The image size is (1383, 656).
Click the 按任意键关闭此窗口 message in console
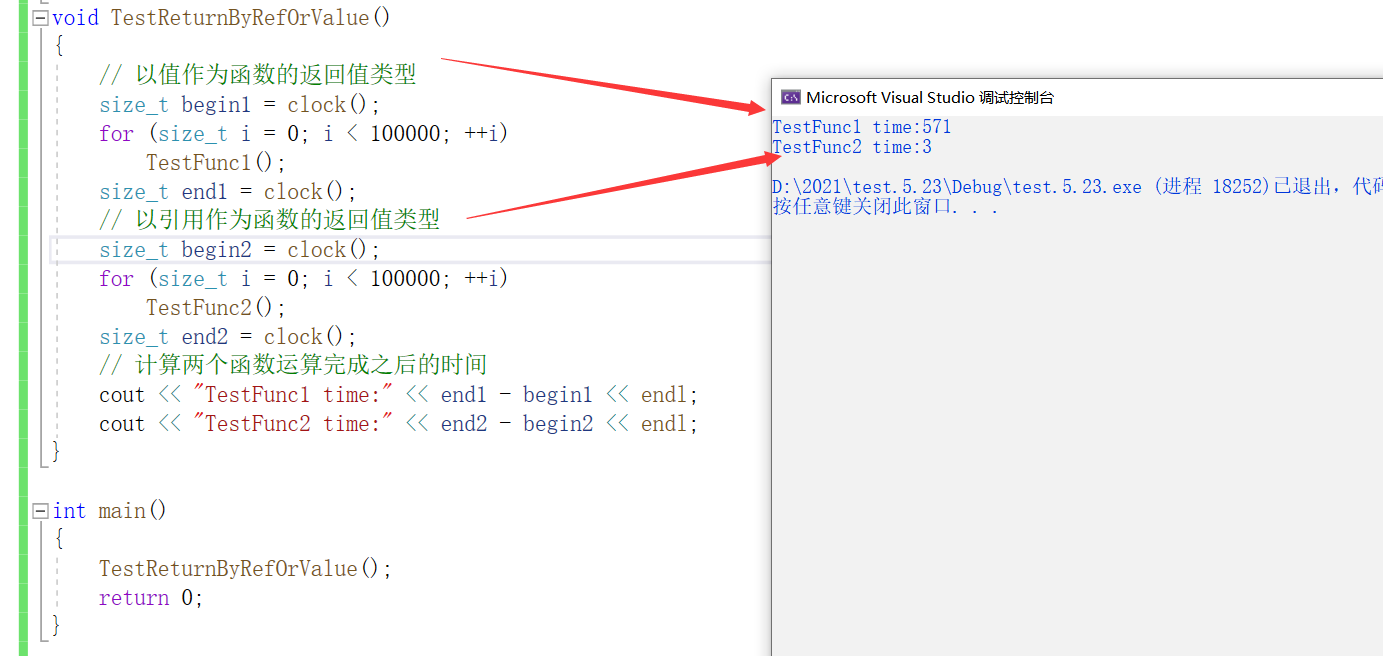tap(886, 207)
